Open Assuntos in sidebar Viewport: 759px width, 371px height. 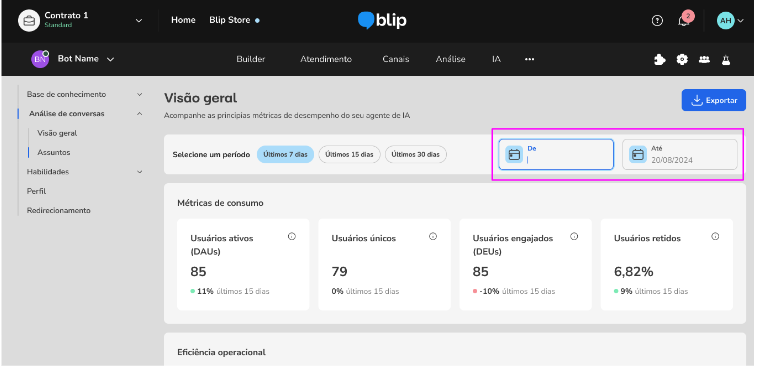point(54,153)
